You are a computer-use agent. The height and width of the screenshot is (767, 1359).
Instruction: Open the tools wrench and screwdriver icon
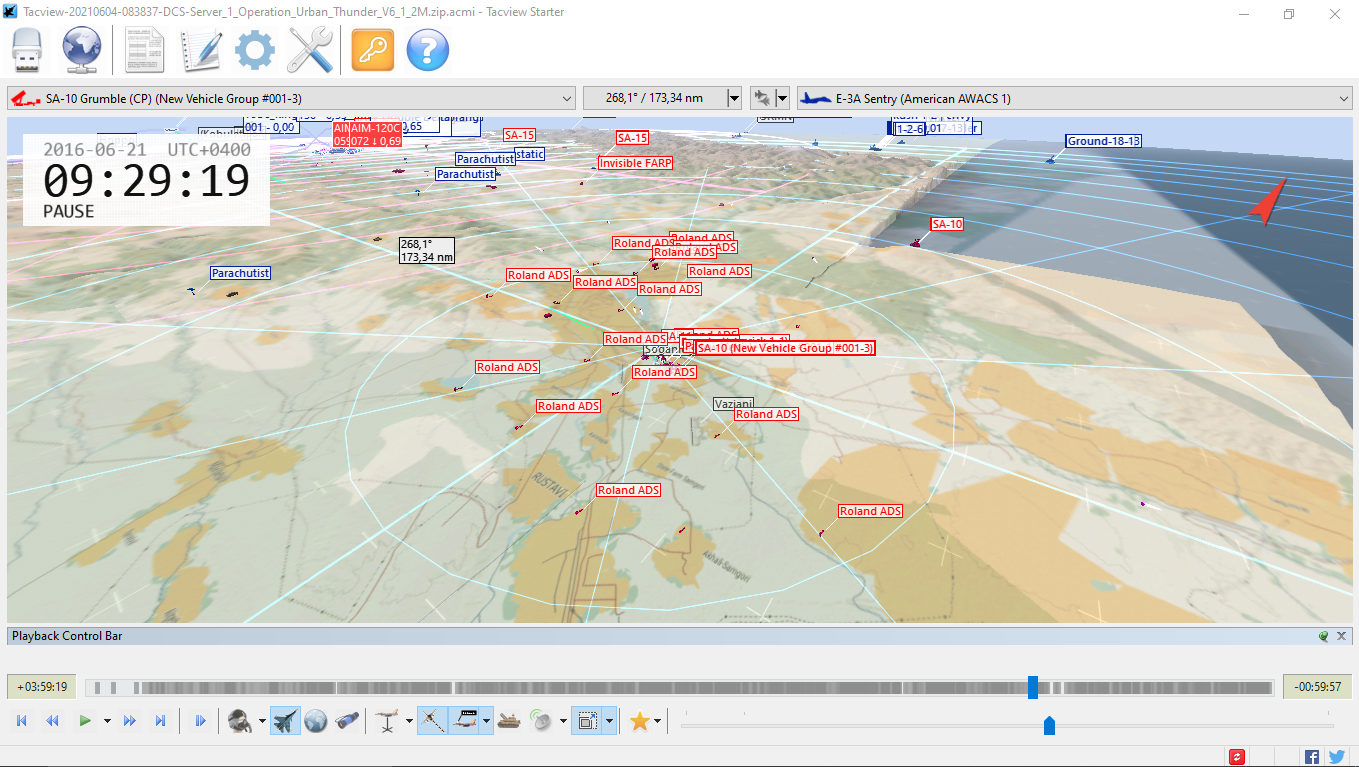pyautogui.click(x=310, y=50)
